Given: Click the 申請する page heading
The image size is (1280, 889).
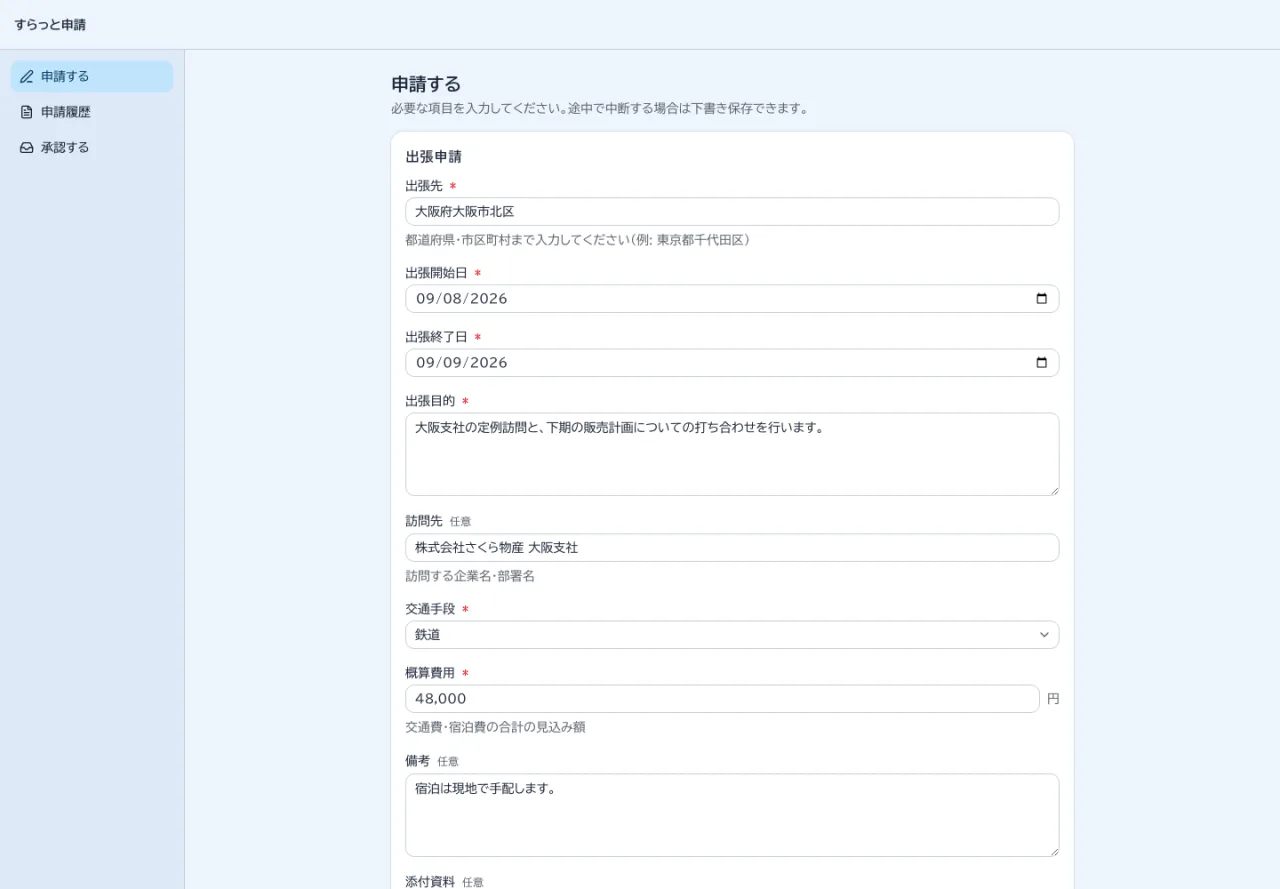Looking at the screenshot, I should 426,84.
